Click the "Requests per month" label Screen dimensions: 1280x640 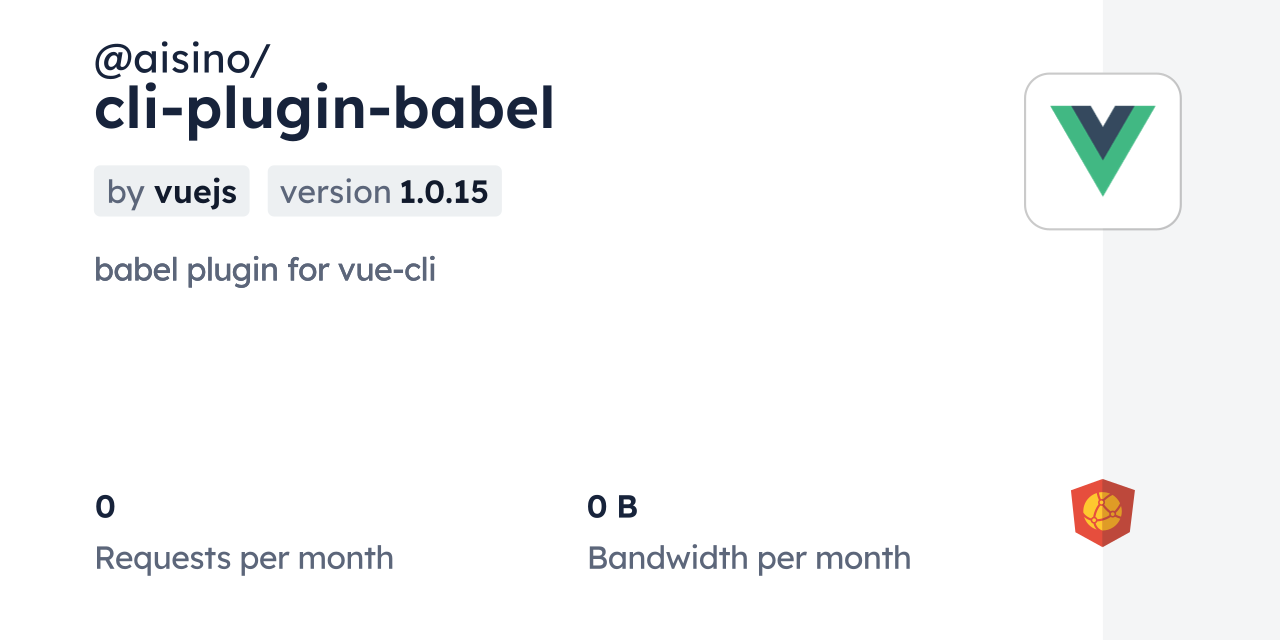[244, 558]
